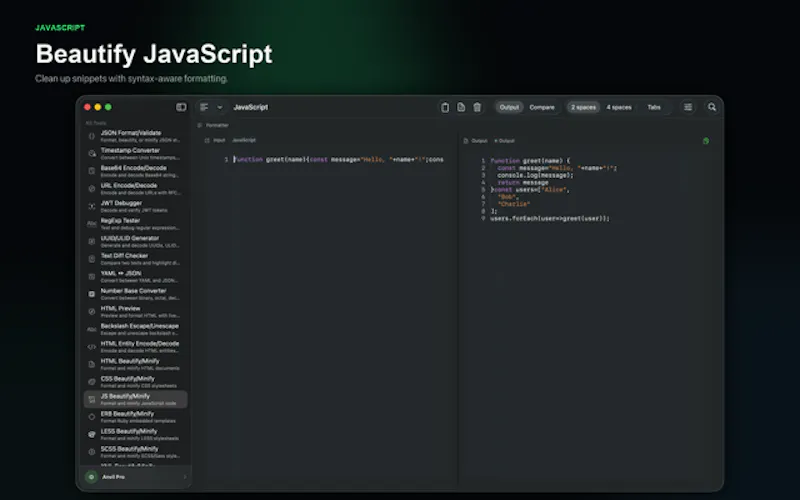
Task: Click the trash clear icon in toolbar
Action: point(477,107)
